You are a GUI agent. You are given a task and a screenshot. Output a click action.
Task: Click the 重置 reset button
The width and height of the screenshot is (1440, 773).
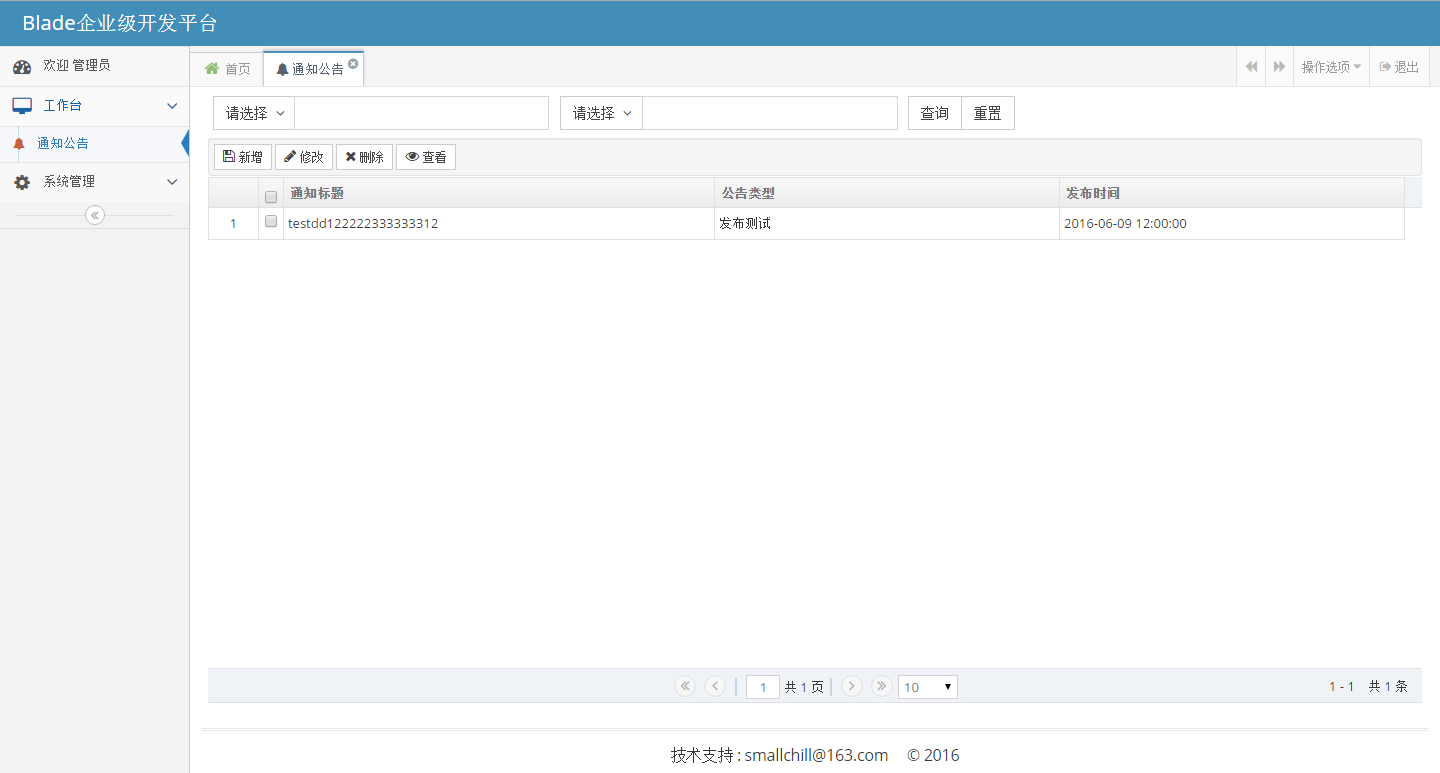click(988, 113)
